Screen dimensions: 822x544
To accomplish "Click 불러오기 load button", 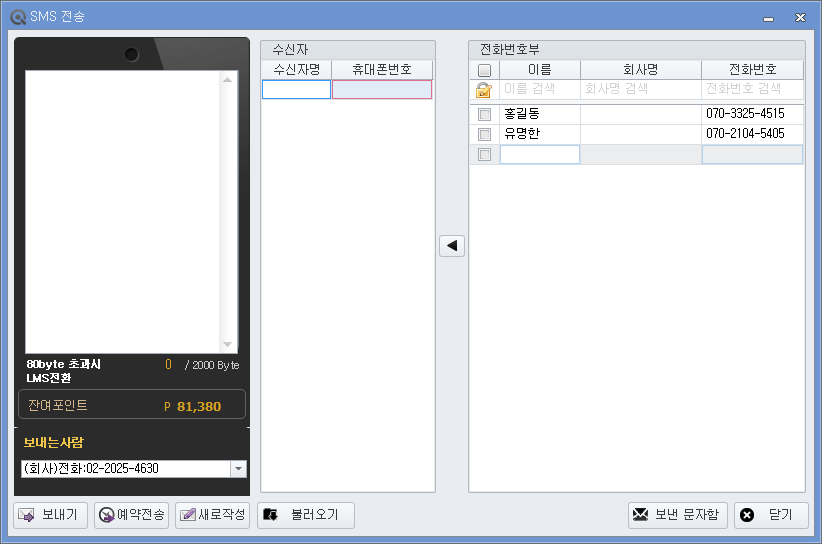I will pos(306,515).
